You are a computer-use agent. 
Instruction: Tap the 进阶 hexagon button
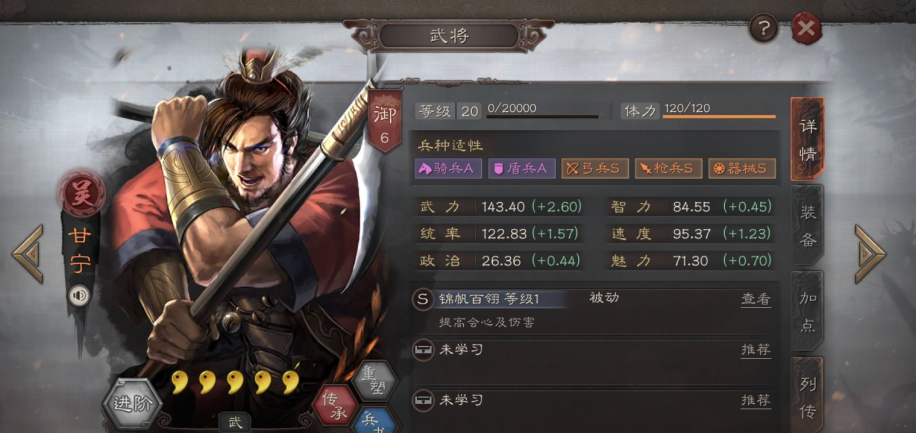click(132, 404)
